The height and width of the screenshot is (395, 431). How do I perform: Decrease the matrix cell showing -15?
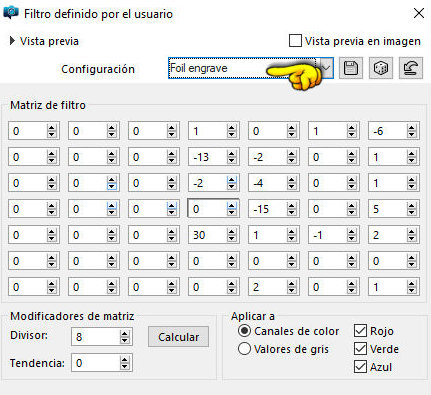(291, 212)
